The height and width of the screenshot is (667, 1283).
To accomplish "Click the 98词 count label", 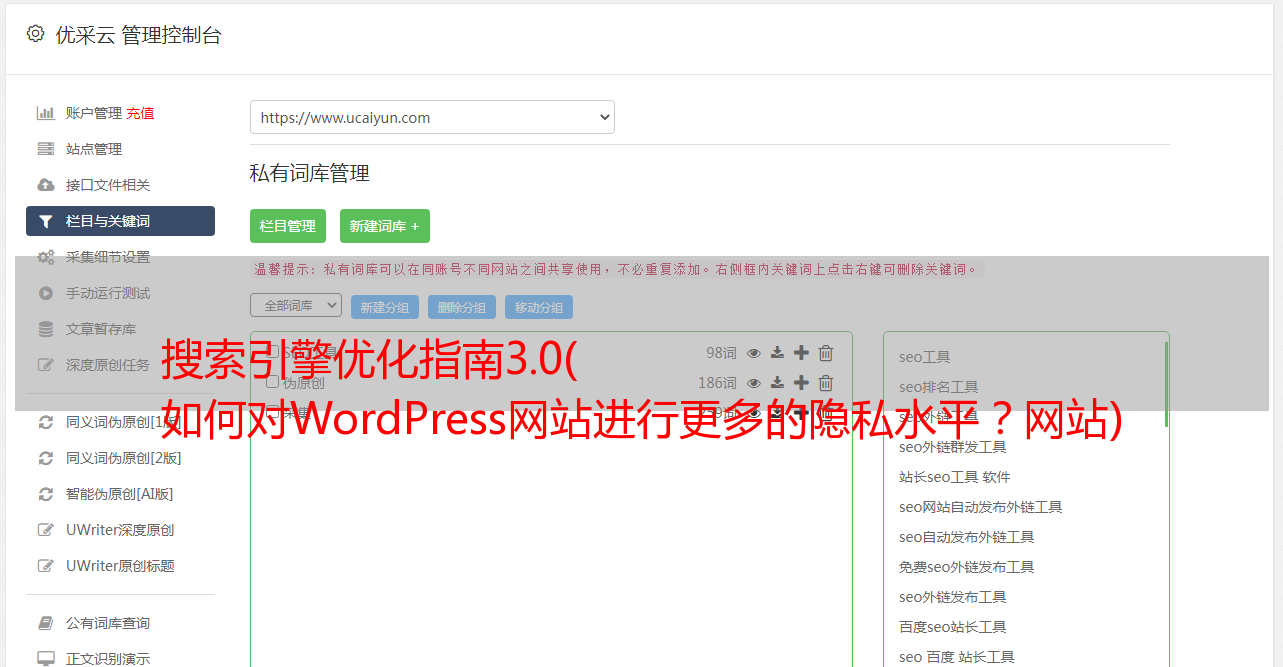I will 721,353.
